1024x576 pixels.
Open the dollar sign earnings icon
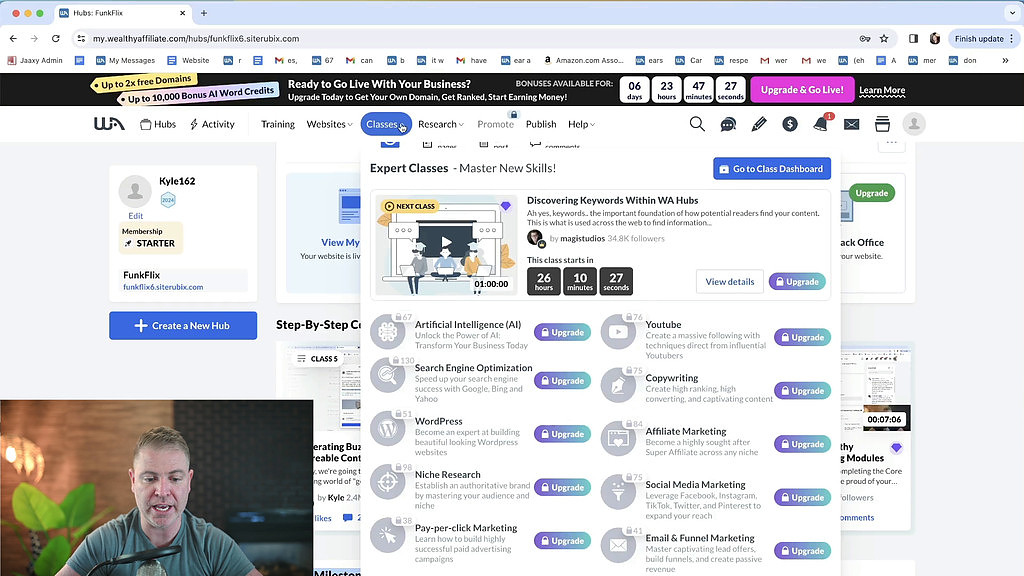[790, 124]
